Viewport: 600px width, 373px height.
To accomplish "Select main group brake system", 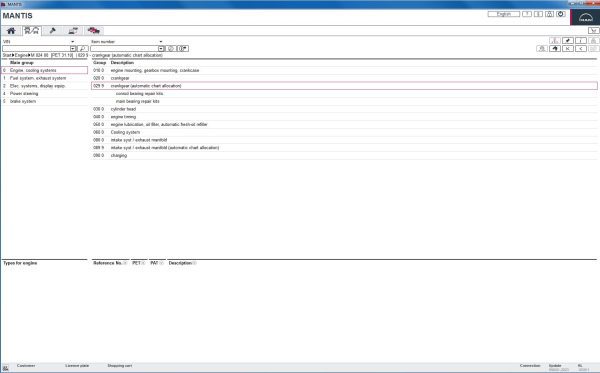I will point(44,101).
